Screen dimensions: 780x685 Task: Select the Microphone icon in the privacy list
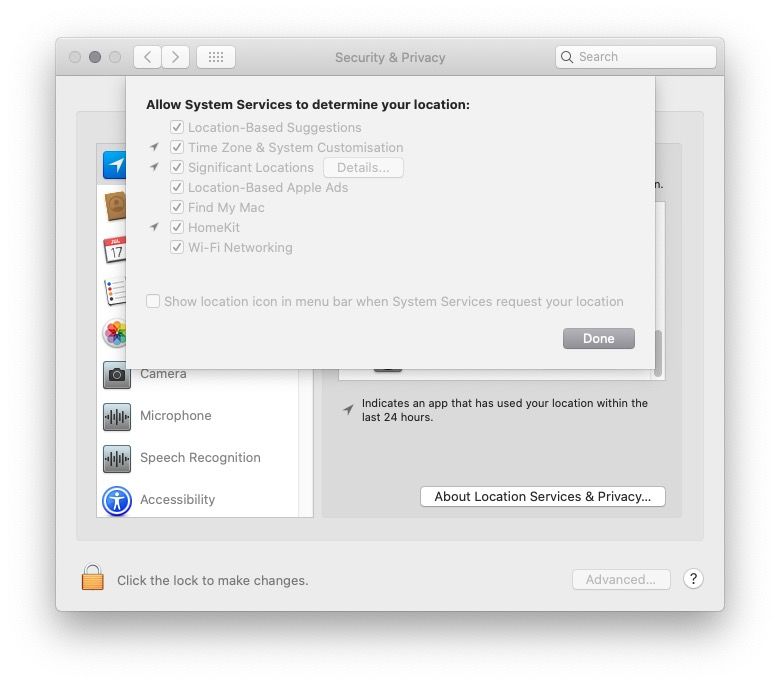pos(116,416)
